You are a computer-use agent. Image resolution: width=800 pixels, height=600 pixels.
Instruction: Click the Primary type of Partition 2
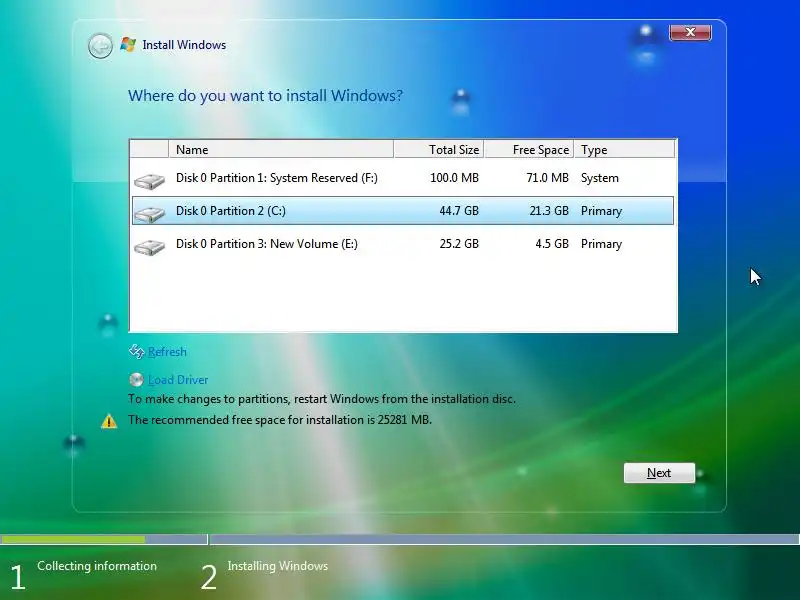tap(601, 211)
